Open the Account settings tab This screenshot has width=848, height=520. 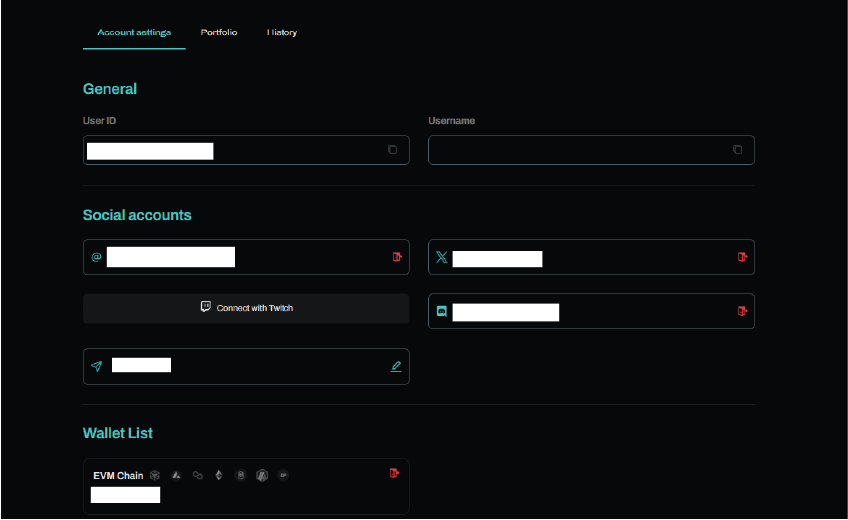pyautogui.click(x=134, y=32)
